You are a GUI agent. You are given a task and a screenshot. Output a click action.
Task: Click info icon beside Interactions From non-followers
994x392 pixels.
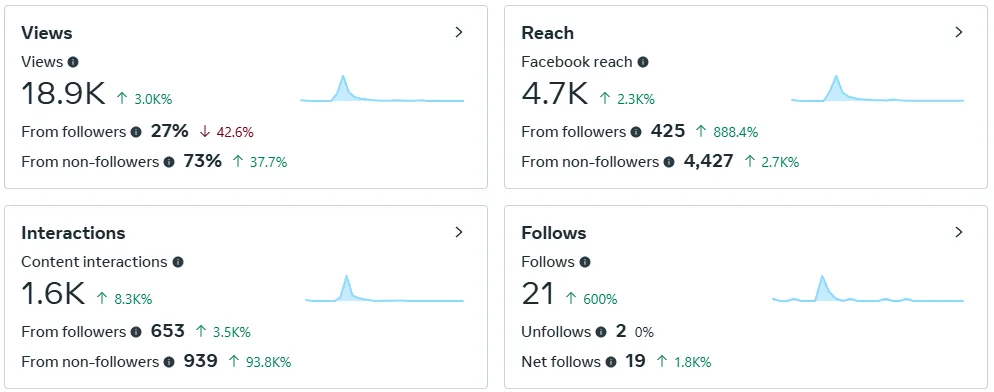(169, 362)
